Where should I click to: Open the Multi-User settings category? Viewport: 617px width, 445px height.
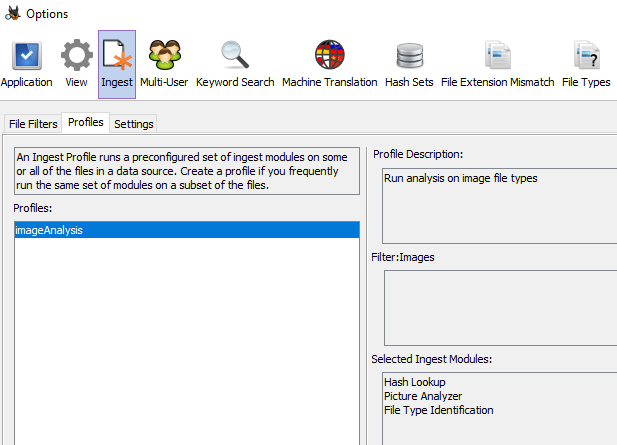[164, 64]
